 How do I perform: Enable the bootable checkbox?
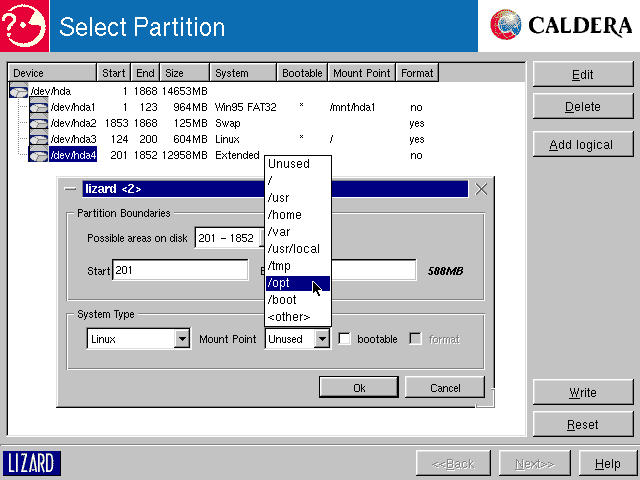click(345, 340)
